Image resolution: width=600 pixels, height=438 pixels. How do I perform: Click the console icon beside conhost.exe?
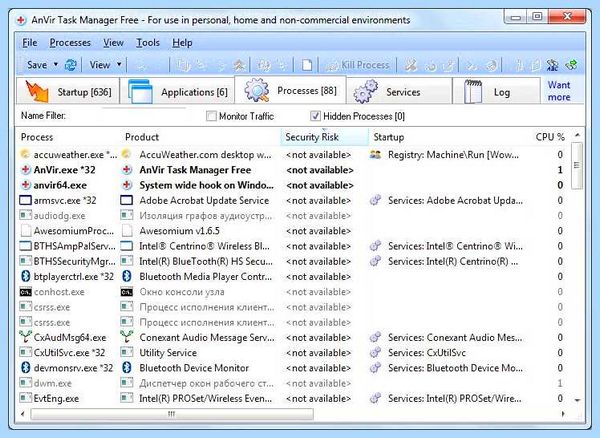point(25,292)
